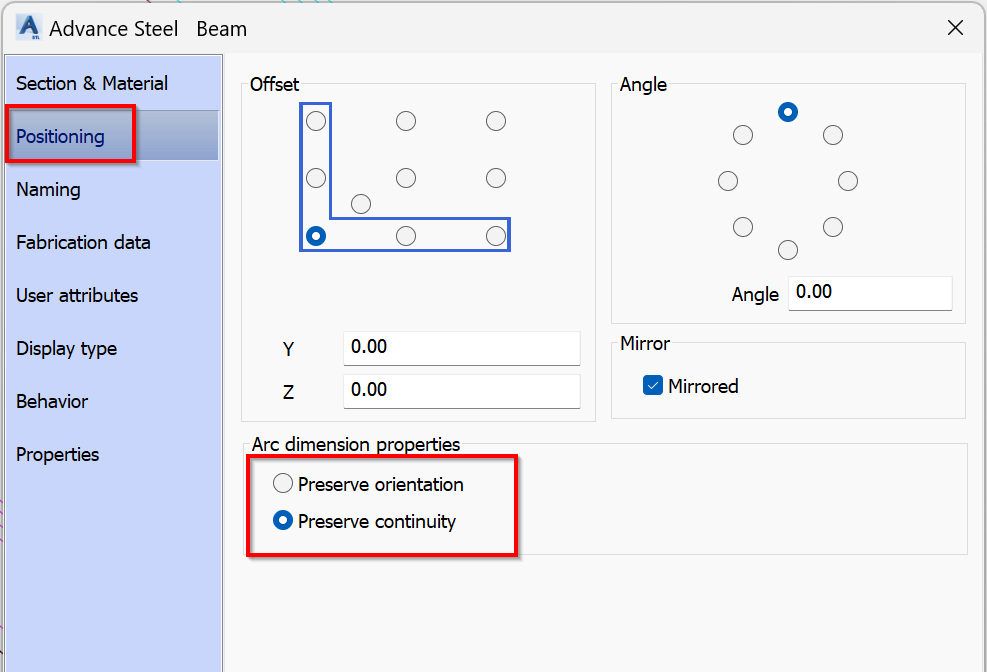
Task: Select bottom-left offset radio button
Action: 316,236
